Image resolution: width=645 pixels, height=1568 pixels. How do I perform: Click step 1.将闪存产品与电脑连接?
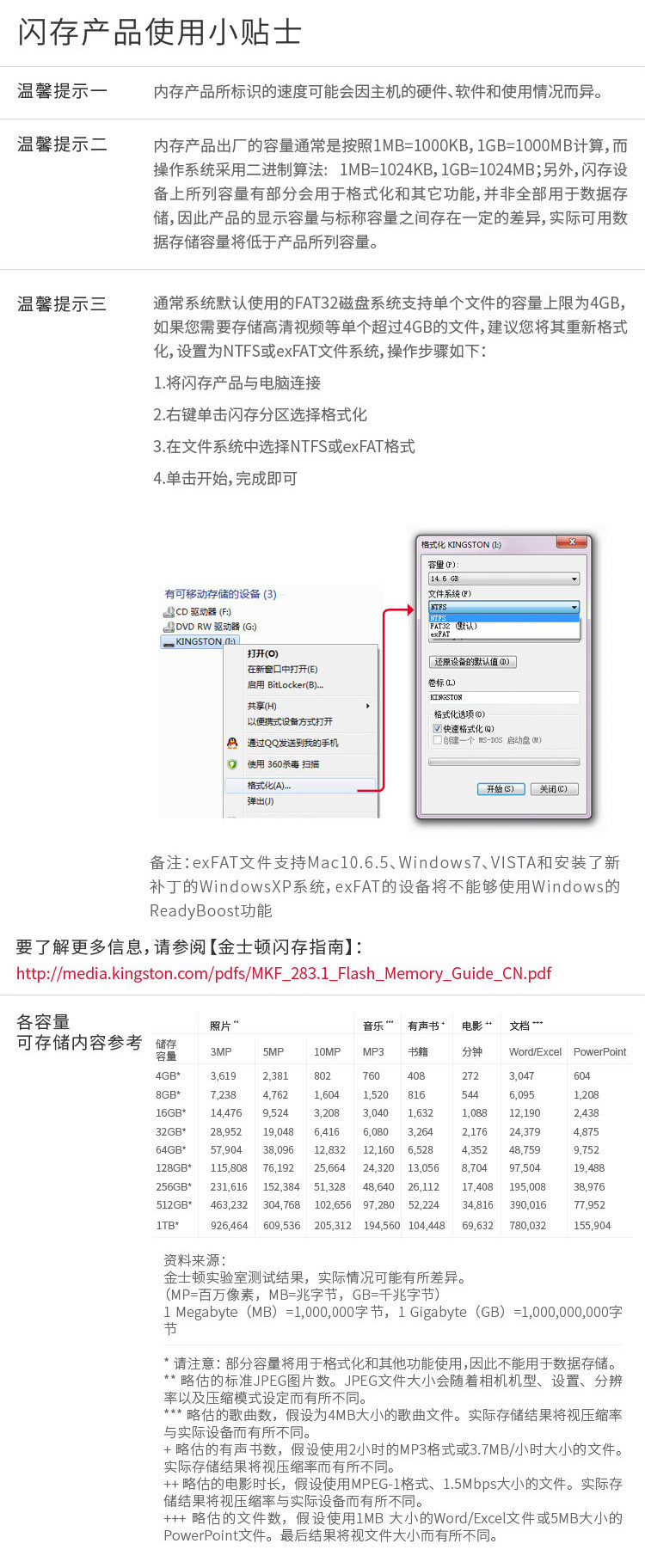[x=237, y=383]
